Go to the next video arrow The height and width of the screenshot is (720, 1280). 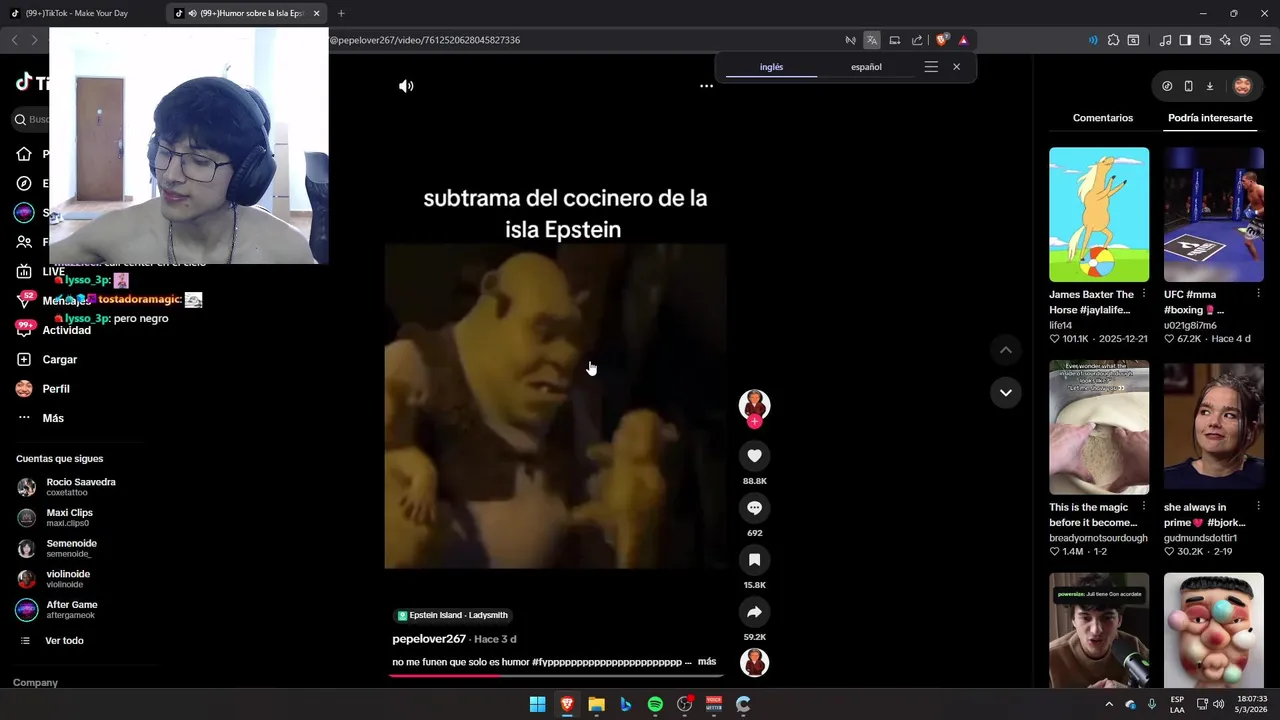1006,392
